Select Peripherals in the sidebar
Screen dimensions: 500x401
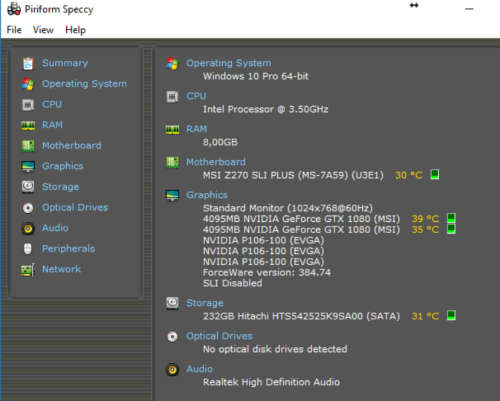pyautogui.click(x=68, y=249)
